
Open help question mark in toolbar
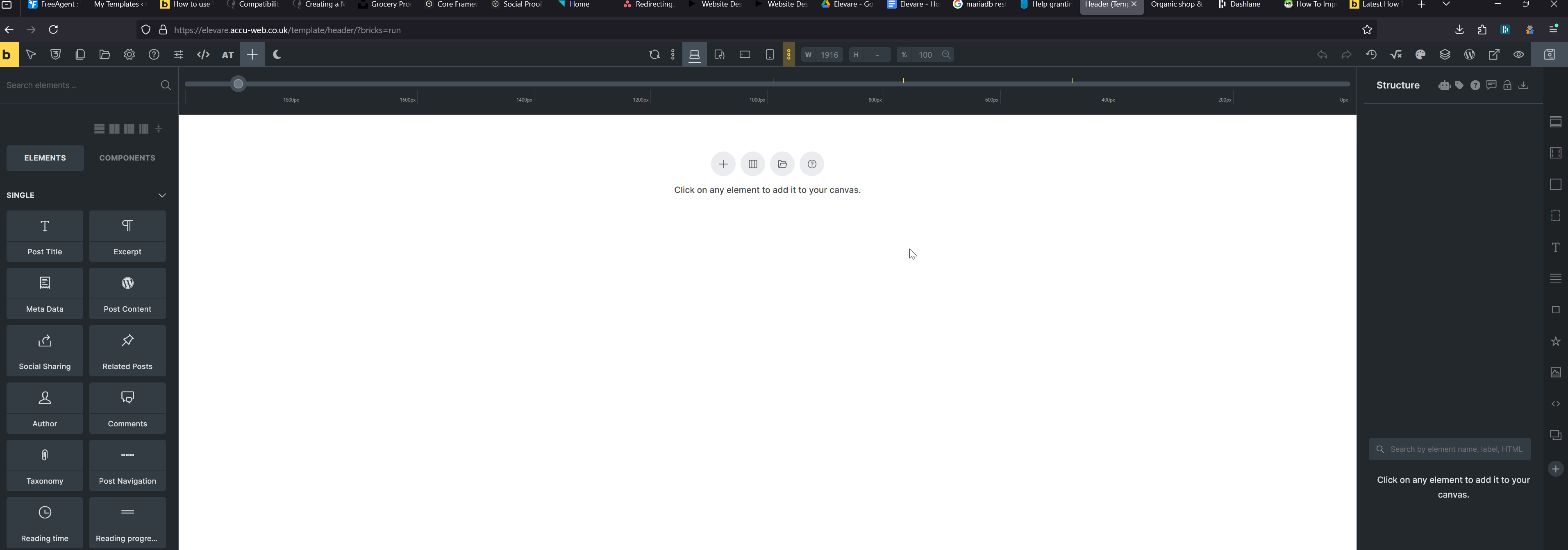pyautogui.click(x=154, y=55)
